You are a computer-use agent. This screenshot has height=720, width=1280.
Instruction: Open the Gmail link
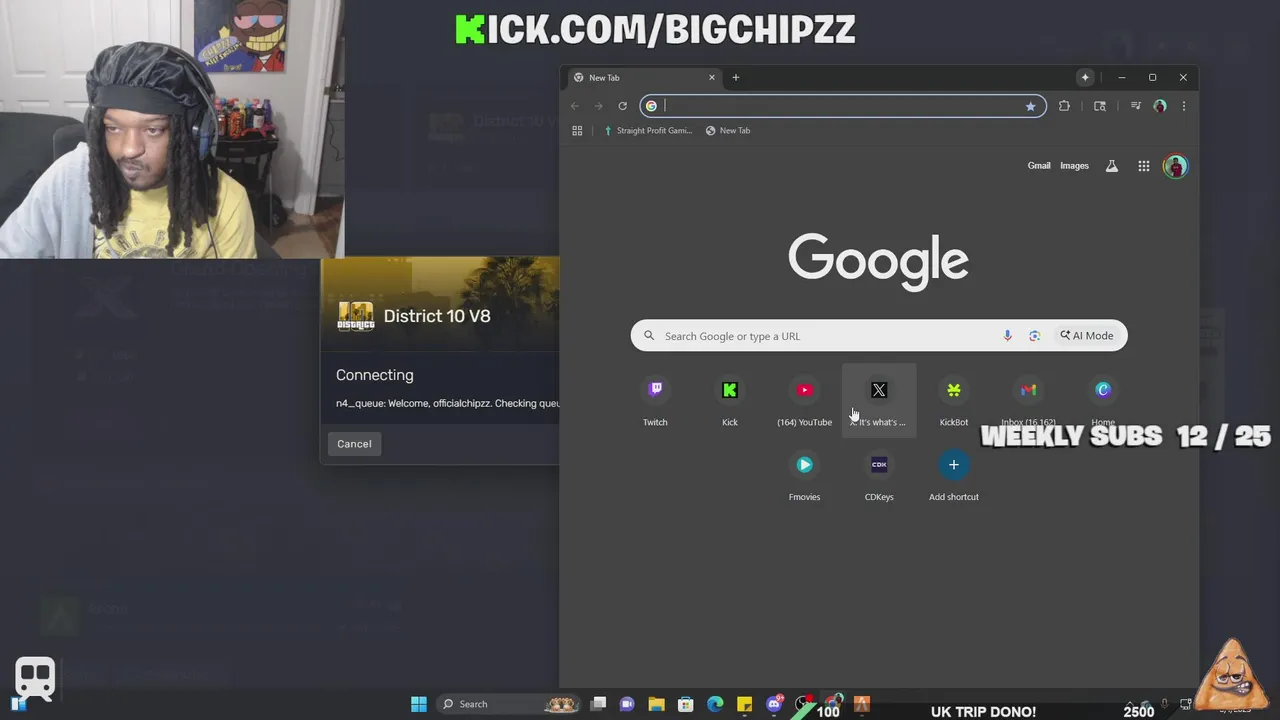[1039, 166]
